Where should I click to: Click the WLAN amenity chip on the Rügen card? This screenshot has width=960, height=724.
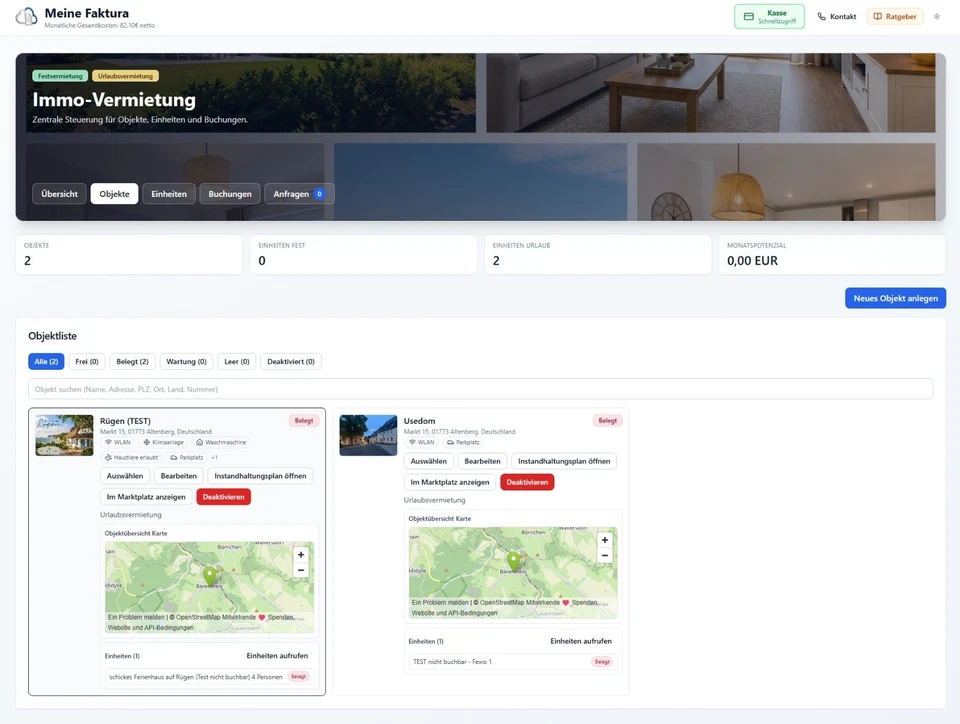tap(118, 442)
